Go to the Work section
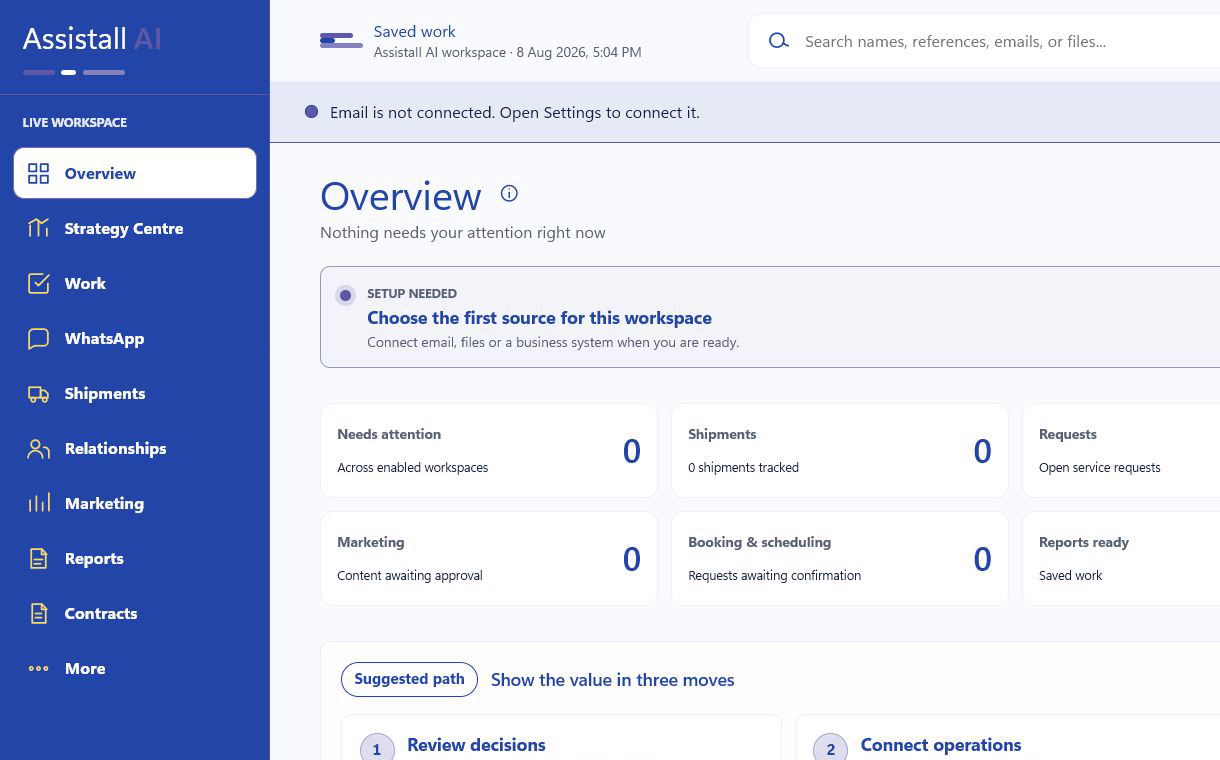 pyautogui.click(x=135, y=283)
